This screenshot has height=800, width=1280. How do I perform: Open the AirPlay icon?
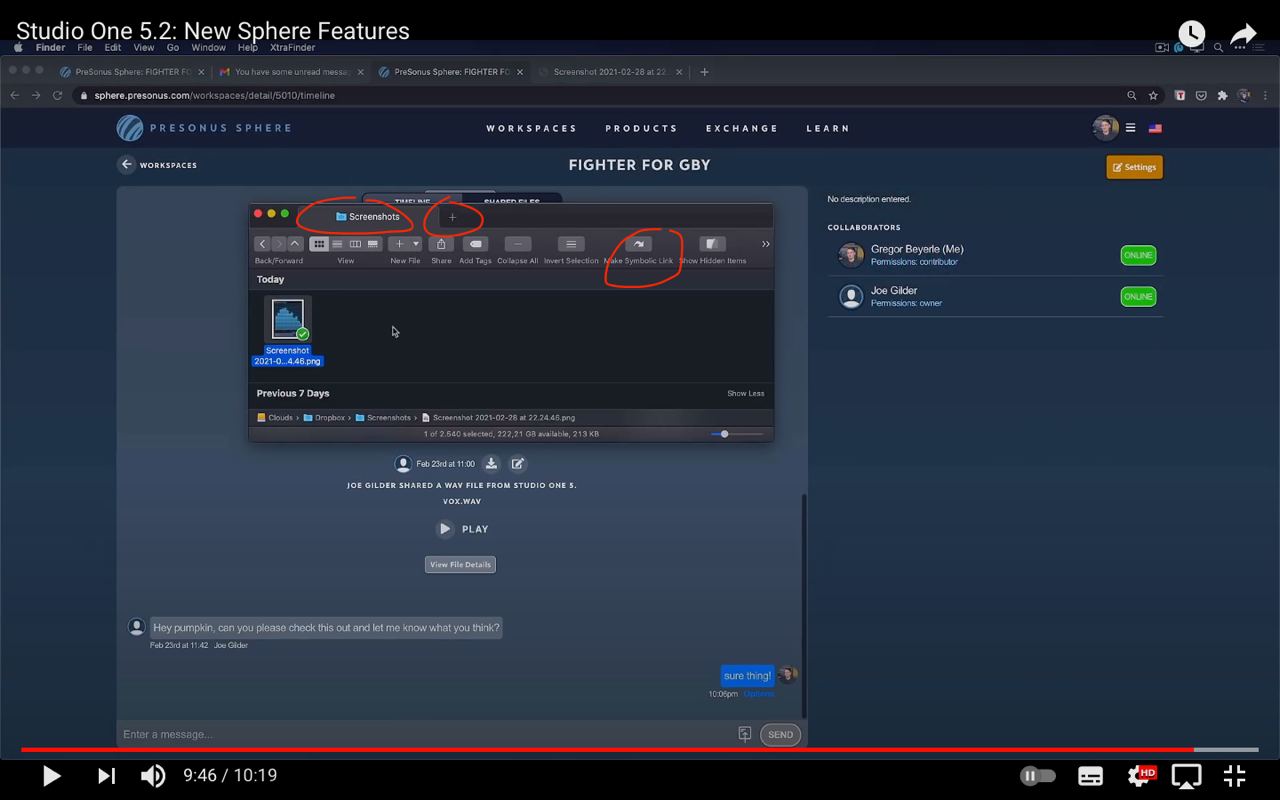1187,775
